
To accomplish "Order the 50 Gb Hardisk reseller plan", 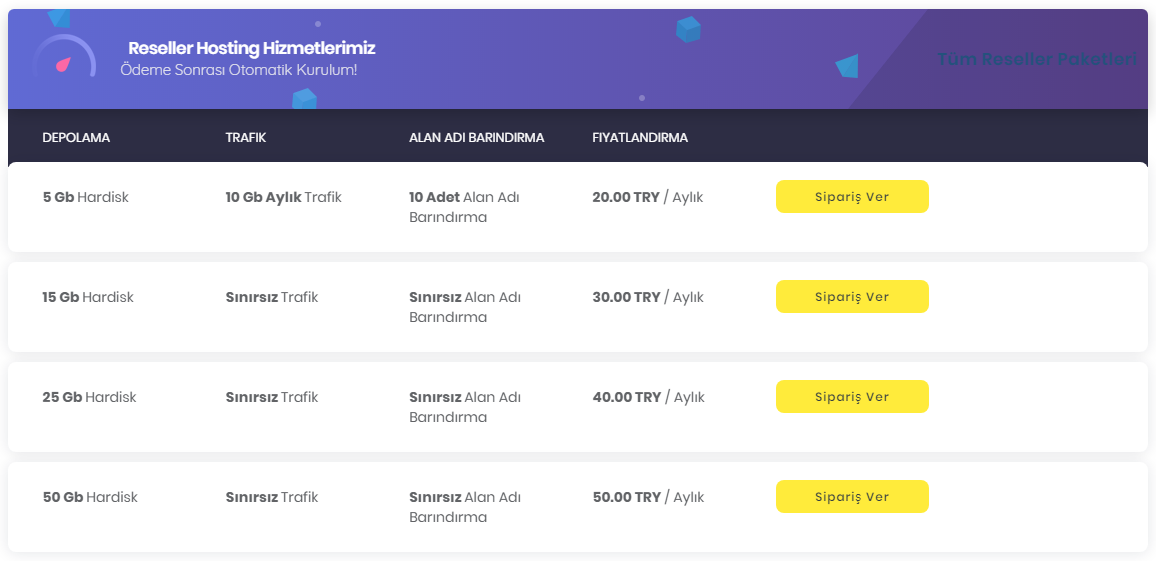I will click(x=852, y=497).
